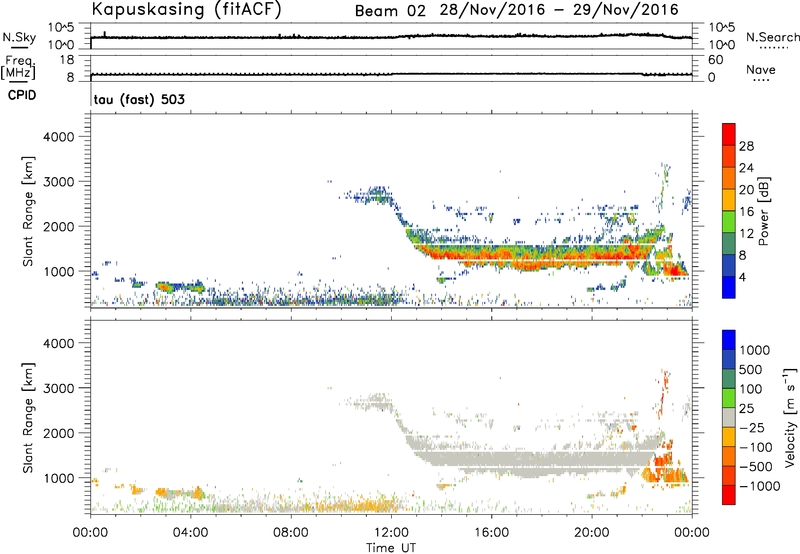Click the red segment of Power colorbar
This screenshot has height=554, width=800.
[x=729, y=132]
